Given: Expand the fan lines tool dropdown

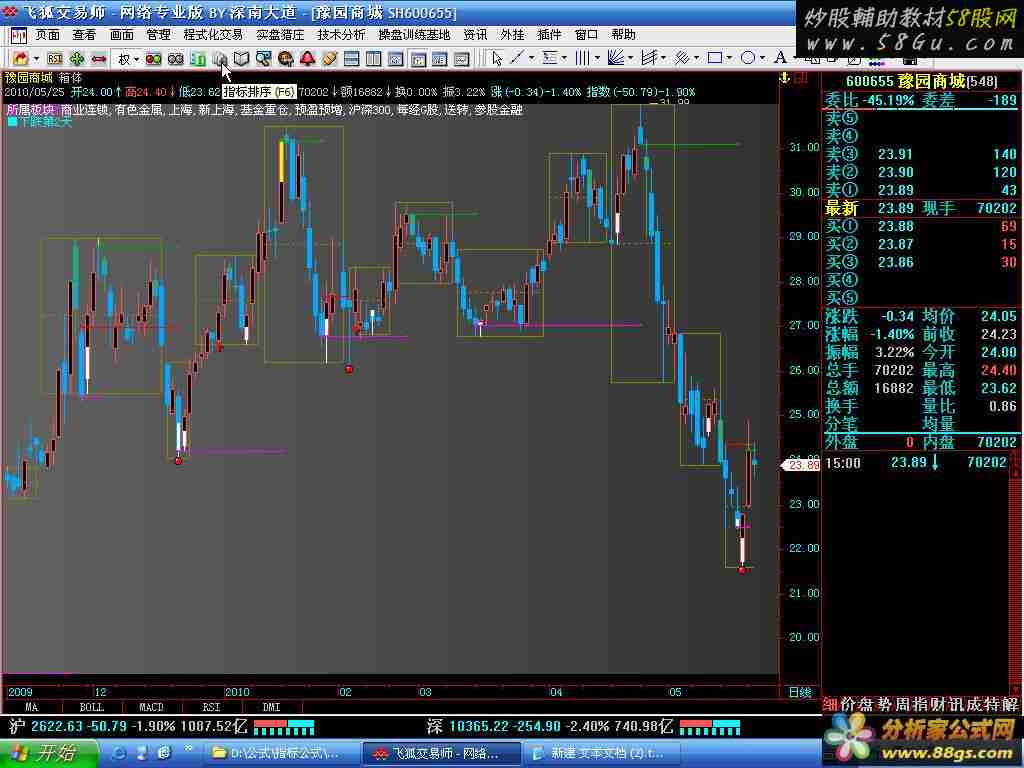Looking at the screenshot, I should tap(630, 59).
